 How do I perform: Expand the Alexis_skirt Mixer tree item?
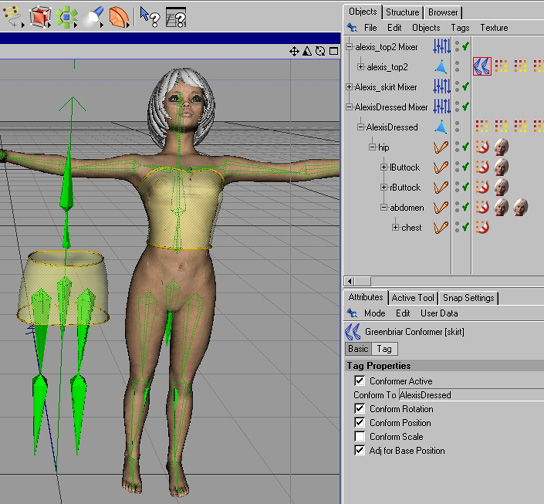pos(349,87)
